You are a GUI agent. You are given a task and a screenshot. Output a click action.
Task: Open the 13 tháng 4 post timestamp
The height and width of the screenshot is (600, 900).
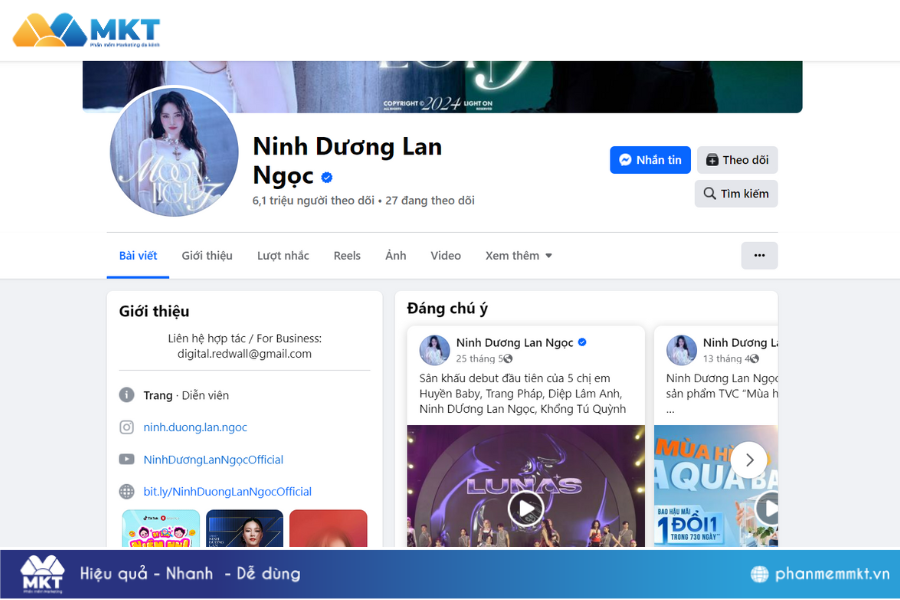pos(726,359)
